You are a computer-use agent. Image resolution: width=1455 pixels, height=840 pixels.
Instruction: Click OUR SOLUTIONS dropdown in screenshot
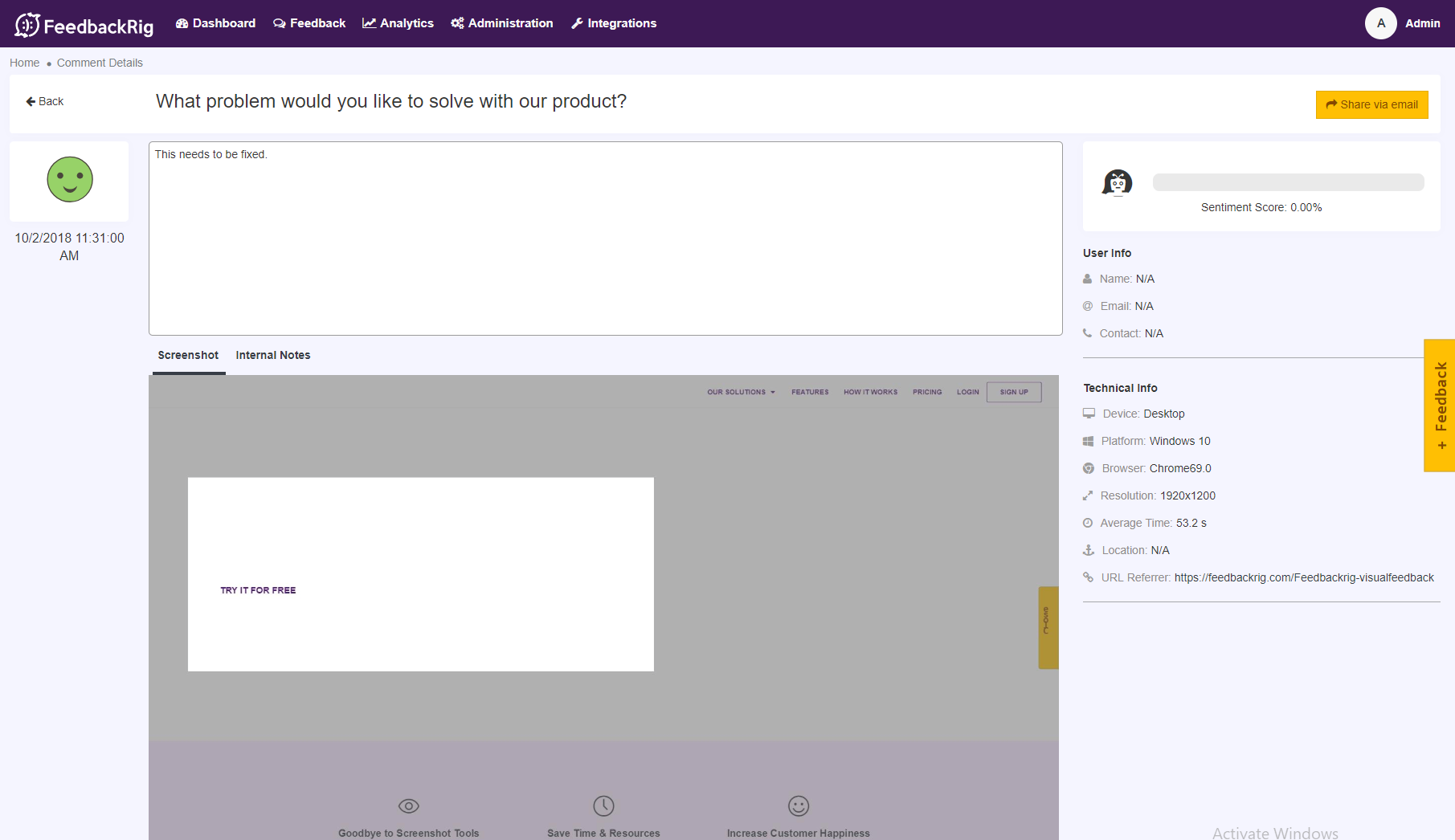741,392
